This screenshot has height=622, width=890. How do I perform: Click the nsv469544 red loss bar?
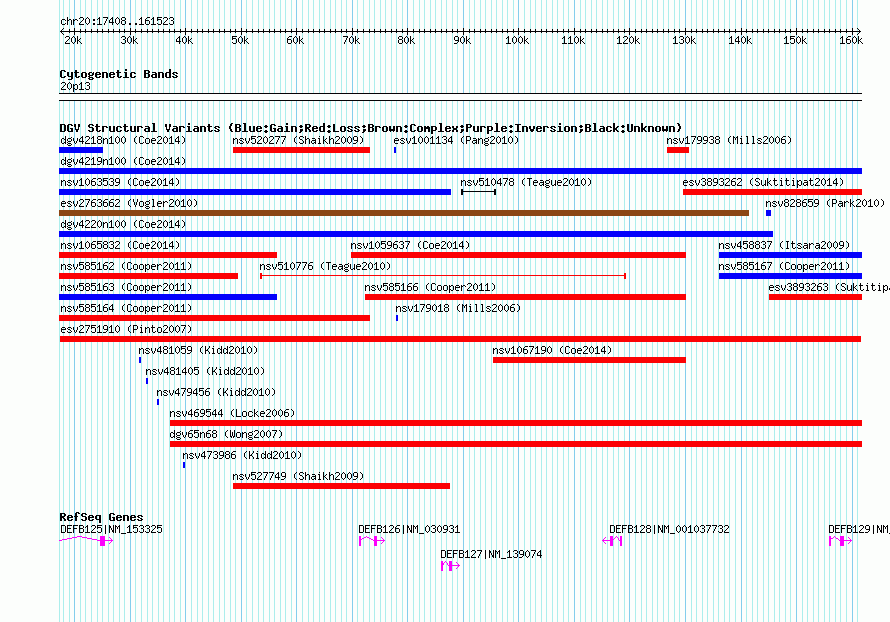516,423
